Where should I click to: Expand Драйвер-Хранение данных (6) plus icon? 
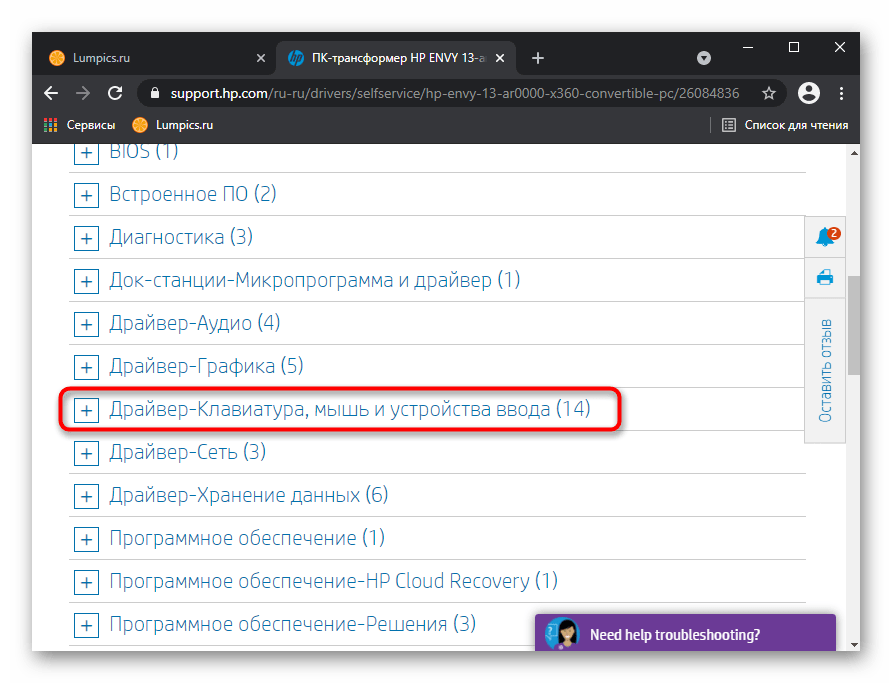pyautogui.click(x=86, y=496)
